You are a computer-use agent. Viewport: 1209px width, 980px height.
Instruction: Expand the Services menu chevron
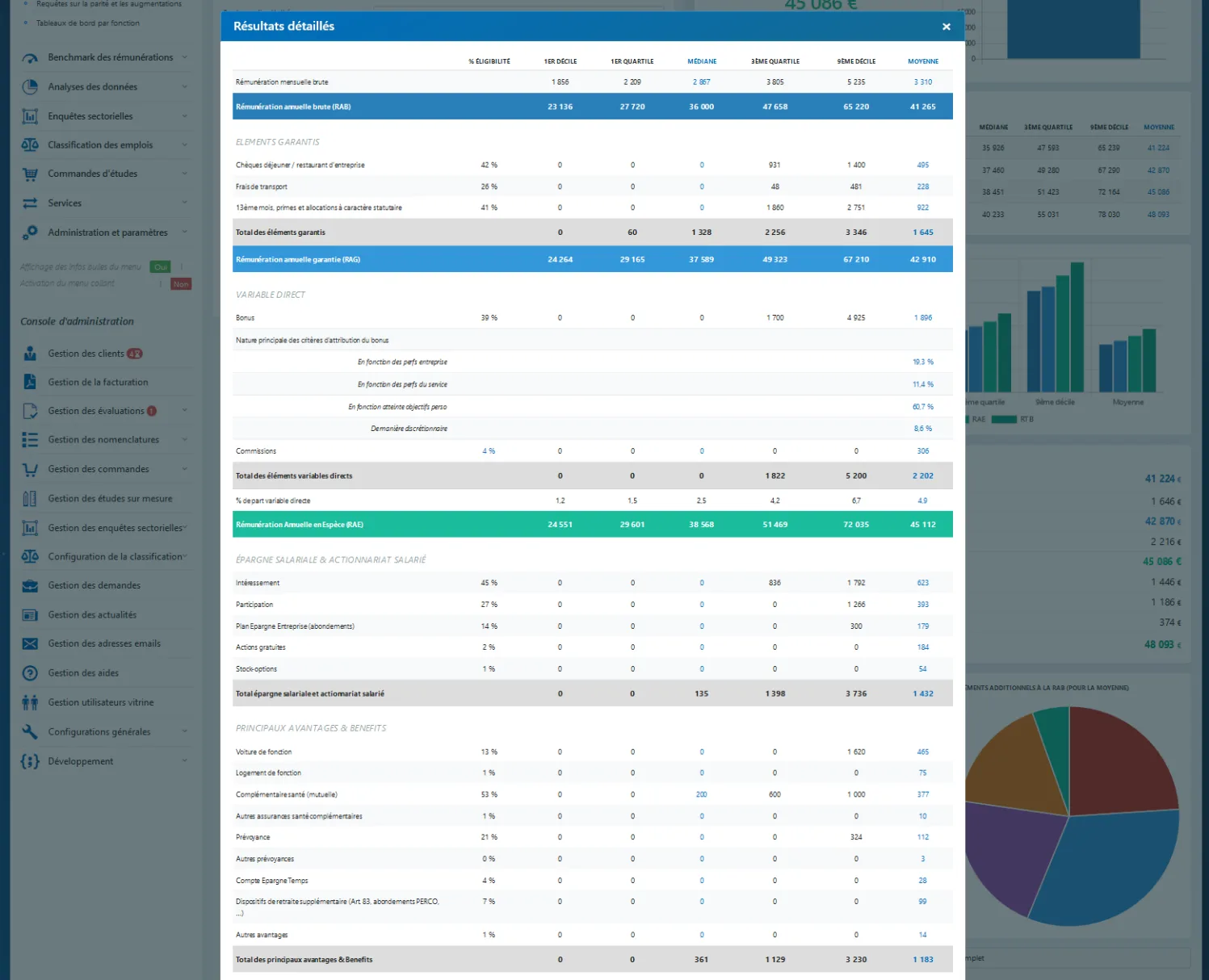[x=185, y=203]
